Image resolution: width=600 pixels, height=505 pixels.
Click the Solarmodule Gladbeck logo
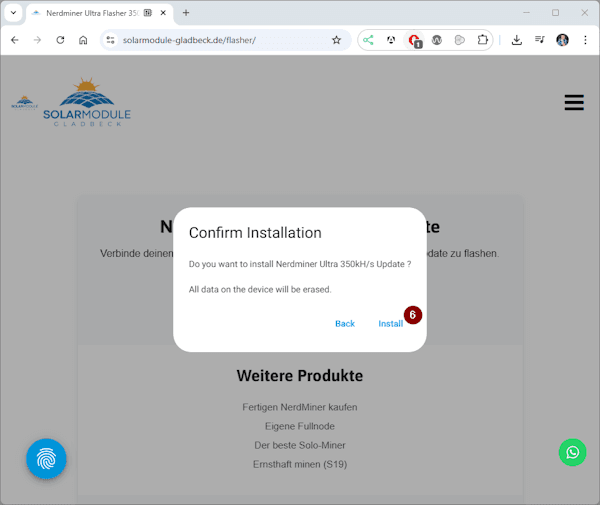86,103
